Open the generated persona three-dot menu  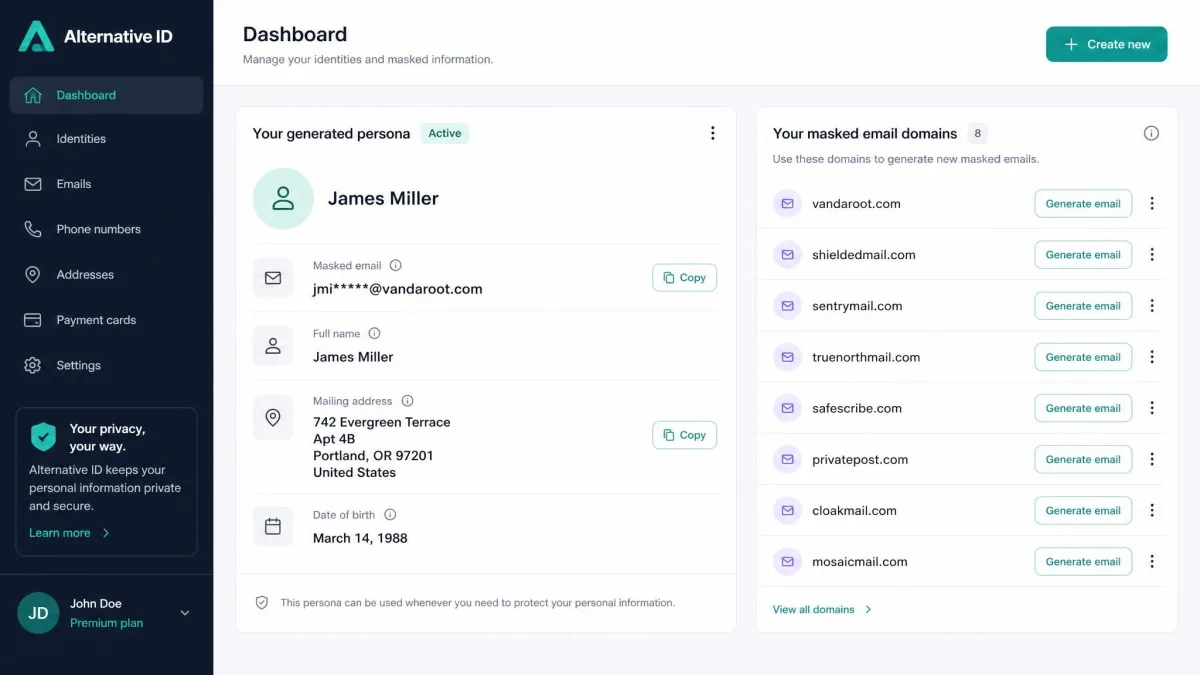click(713, 133)
